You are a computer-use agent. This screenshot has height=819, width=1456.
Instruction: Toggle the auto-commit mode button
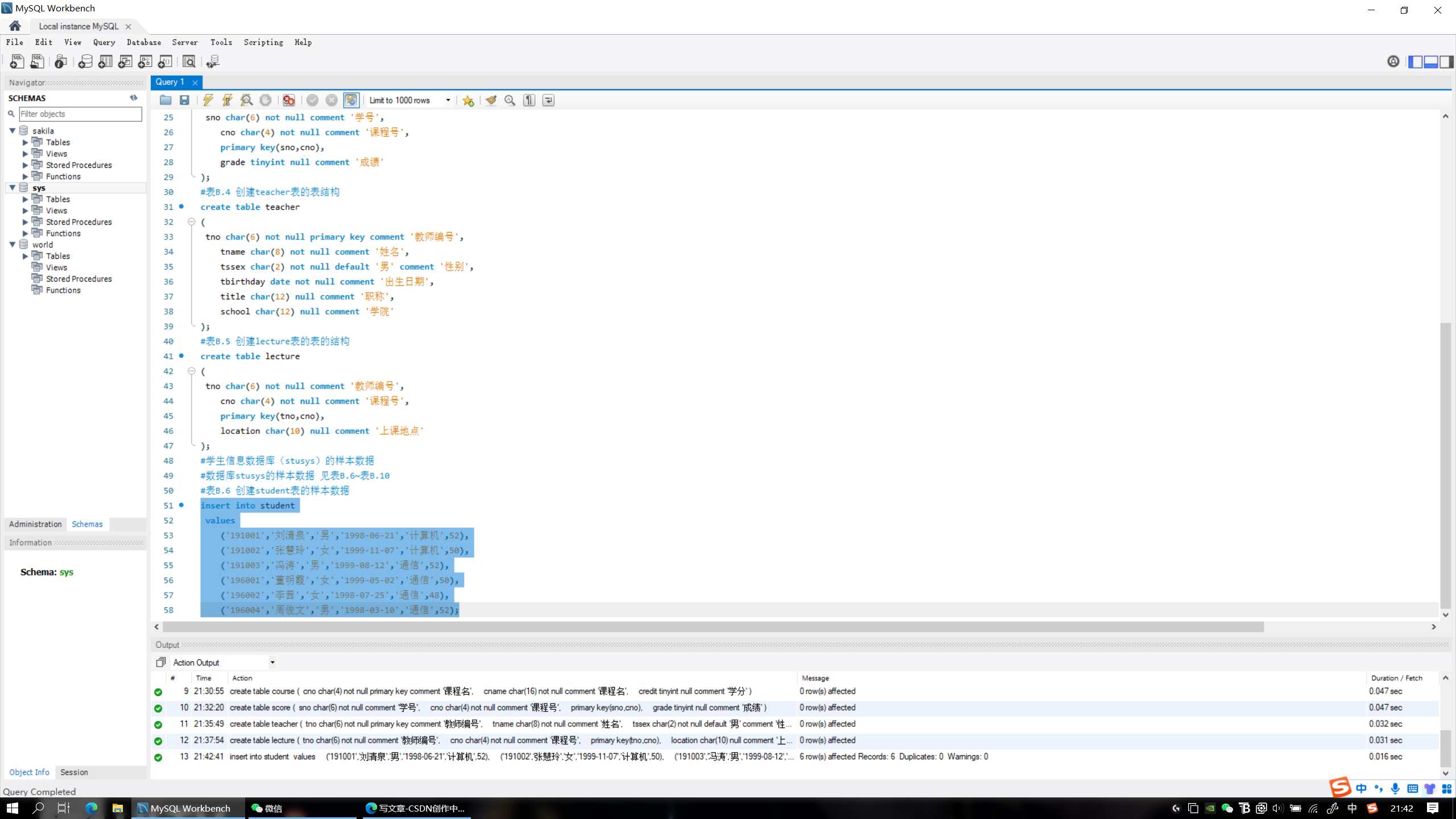[351, 100]
